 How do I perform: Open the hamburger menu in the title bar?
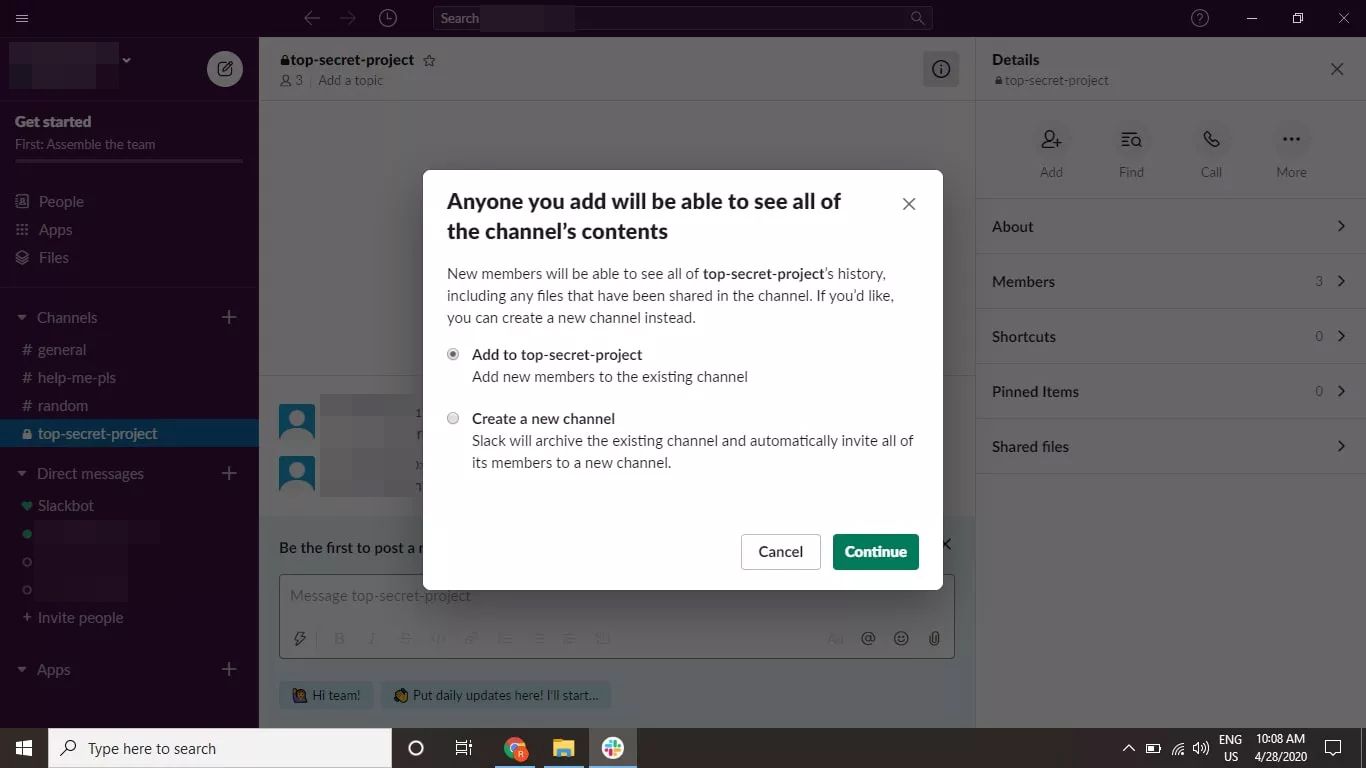(22, 18)
